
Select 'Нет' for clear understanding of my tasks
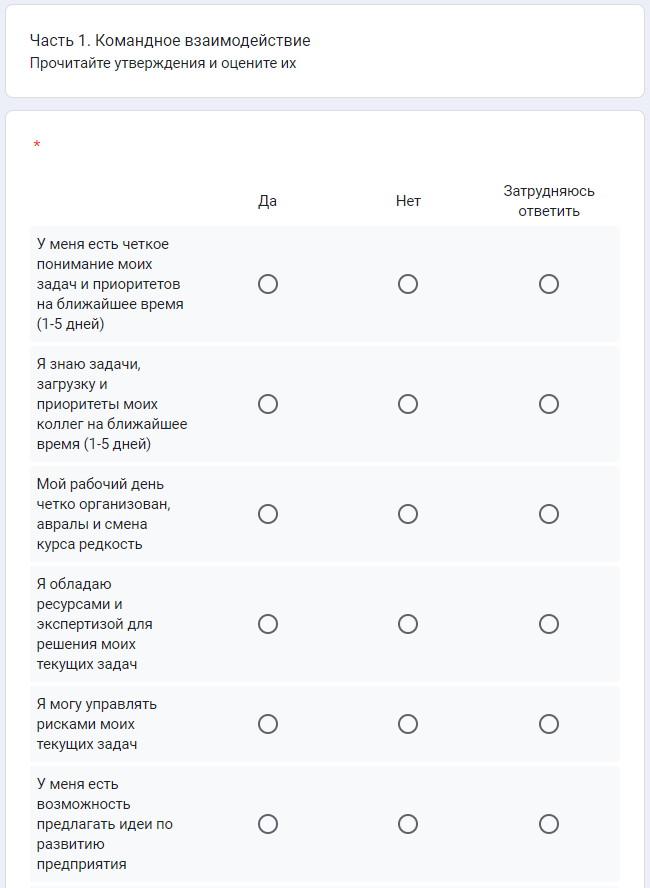tap(408, 284)
